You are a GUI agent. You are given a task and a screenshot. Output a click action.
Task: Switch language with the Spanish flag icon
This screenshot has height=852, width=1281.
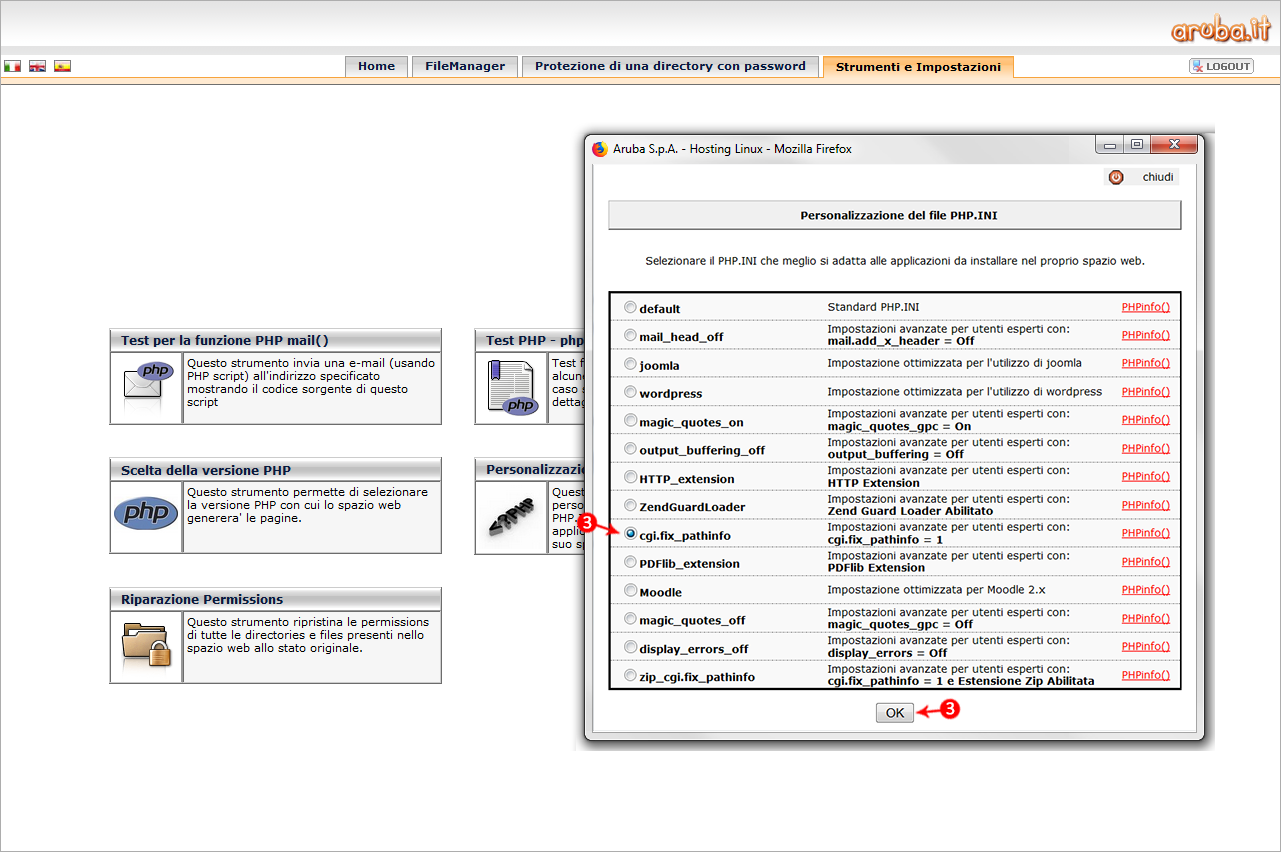point(62,66)
